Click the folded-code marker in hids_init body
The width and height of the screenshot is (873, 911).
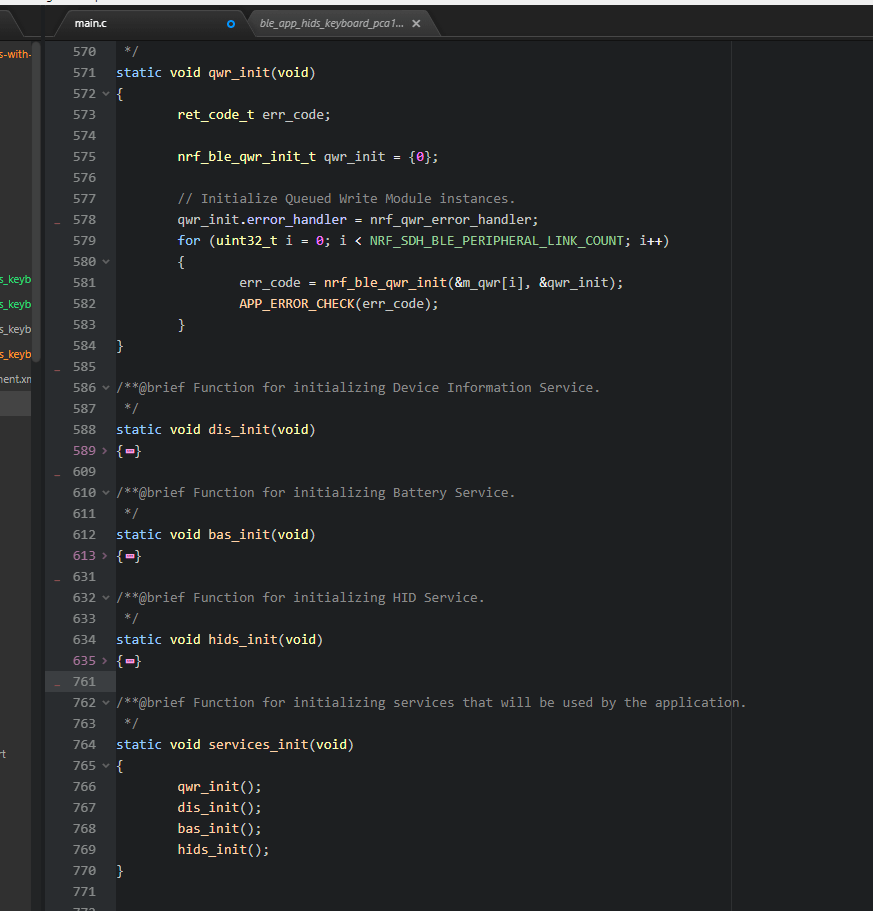pyautogui.click(x=130, y=661)
